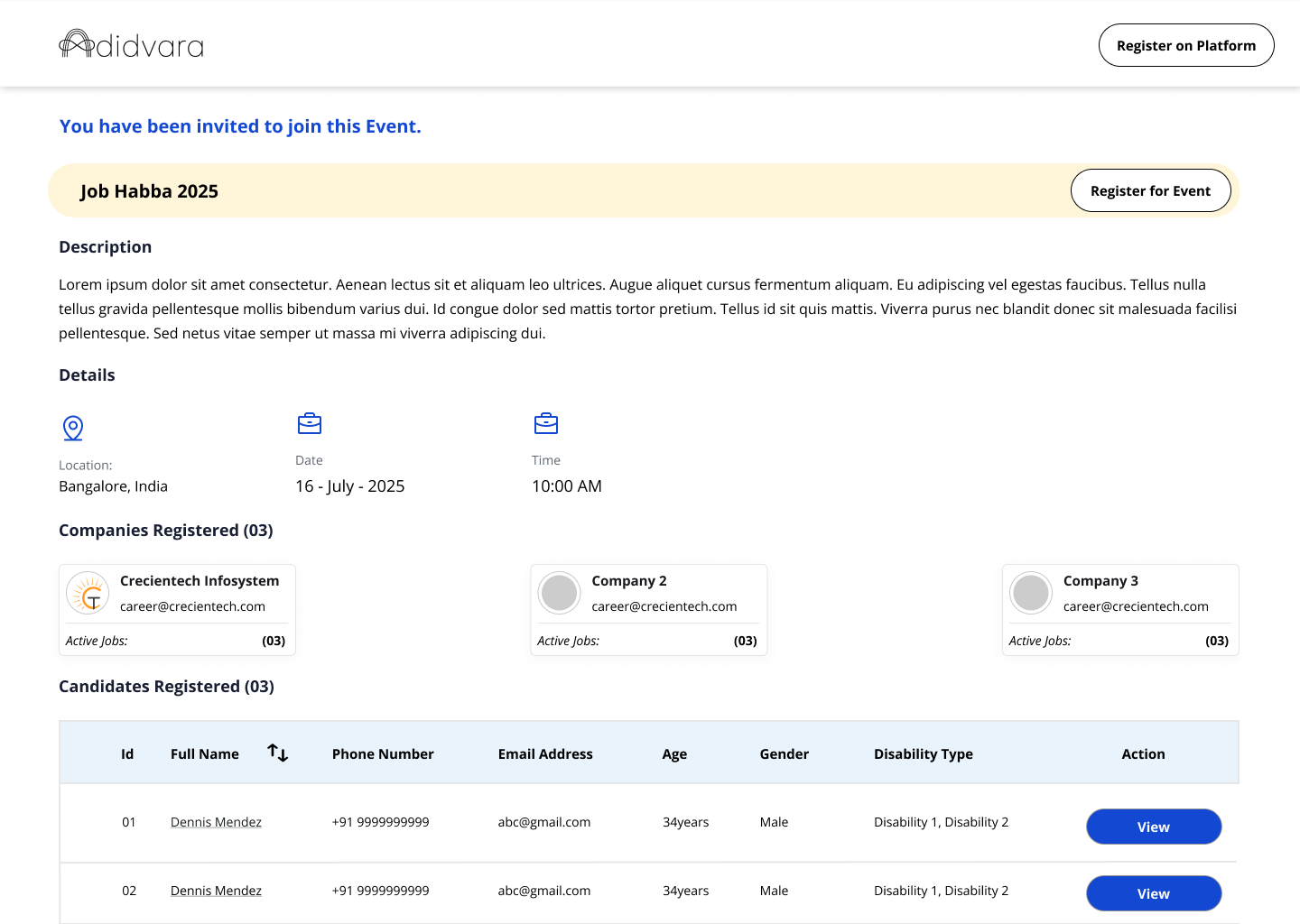Viewport: 1300px width, 924px height.
Task: Click the Lorem ipsum description paragraph
Action: click(648, 309)
